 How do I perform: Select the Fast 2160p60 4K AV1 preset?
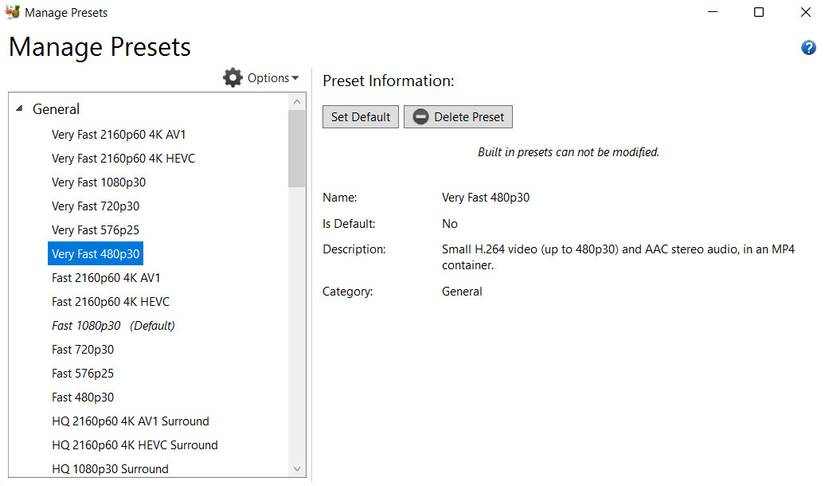[106, 278]
